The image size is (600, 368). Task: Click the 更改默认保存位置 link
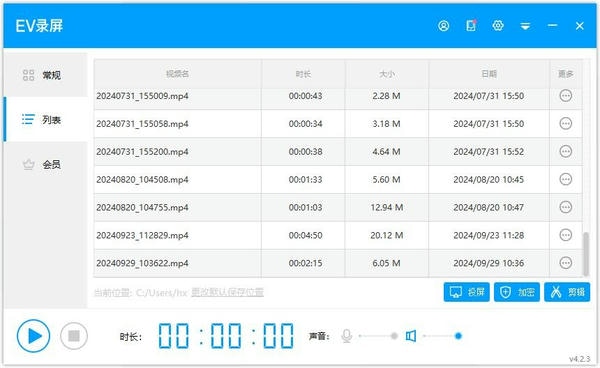227,293
